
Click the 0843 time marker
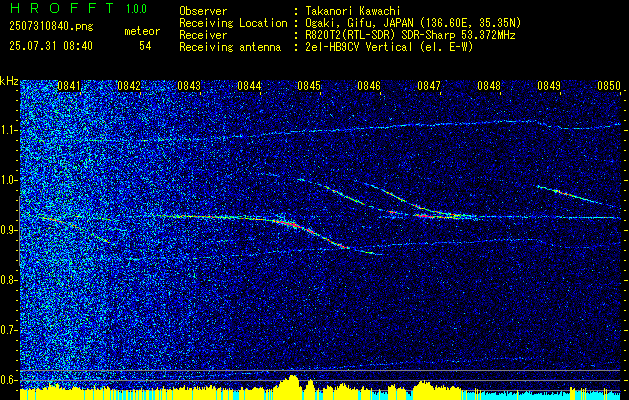(189, 86)
